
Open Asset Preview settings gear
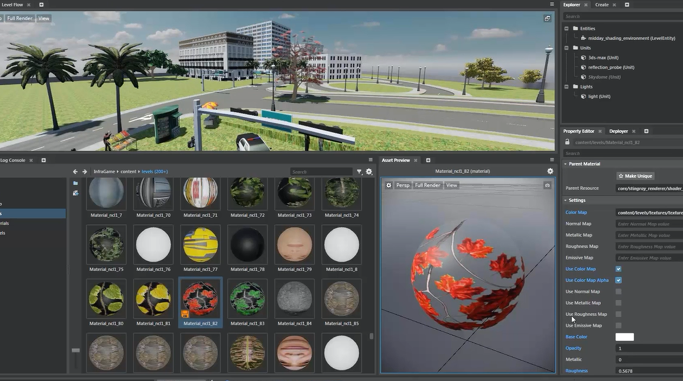point(550,171)
